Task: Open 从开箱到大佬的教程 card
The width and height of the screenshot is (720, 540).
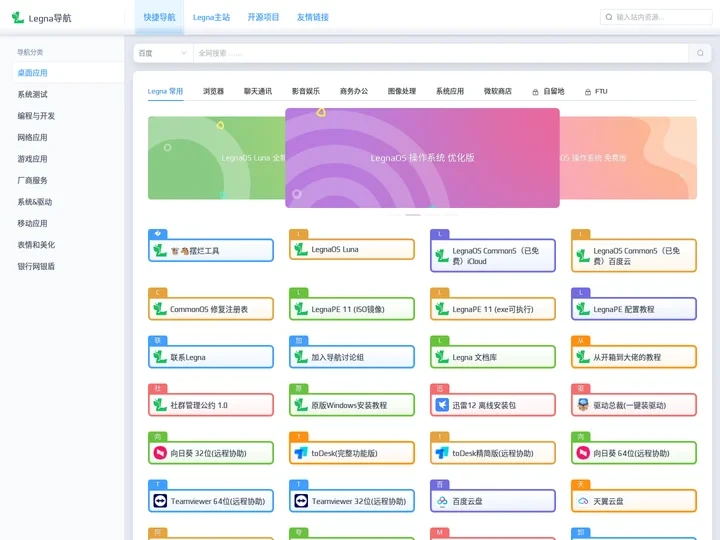Action: [x=634, y=357]
